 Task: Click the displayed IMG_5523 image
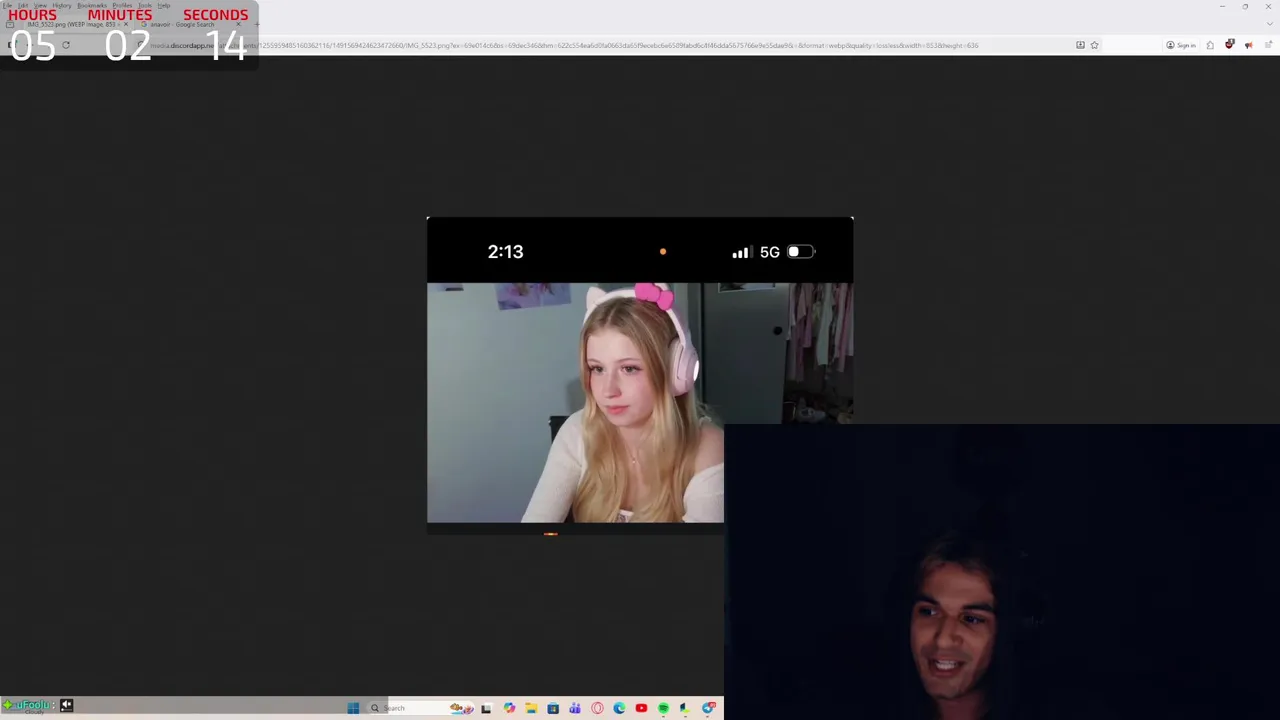click(640, 375)
